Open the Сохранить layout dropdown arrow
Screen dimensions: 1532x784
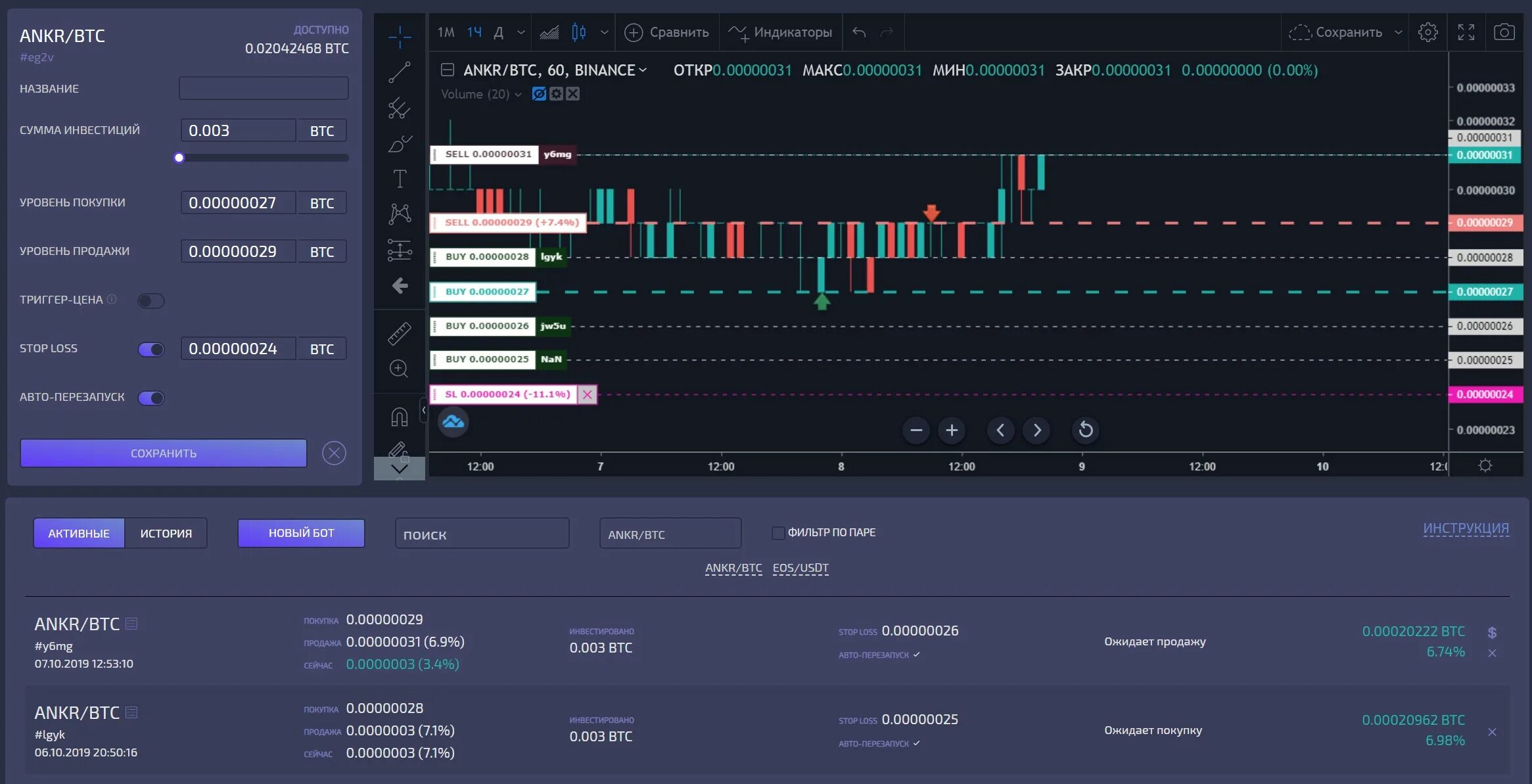(x=1398, y=32)
